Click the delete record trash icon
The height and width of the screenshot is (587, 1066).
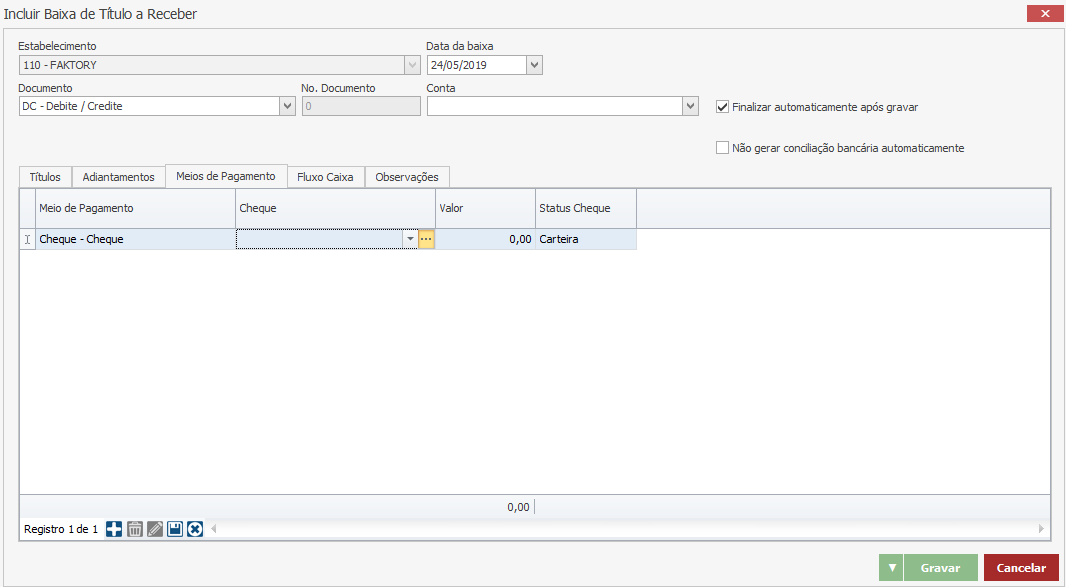pos(135,529)
